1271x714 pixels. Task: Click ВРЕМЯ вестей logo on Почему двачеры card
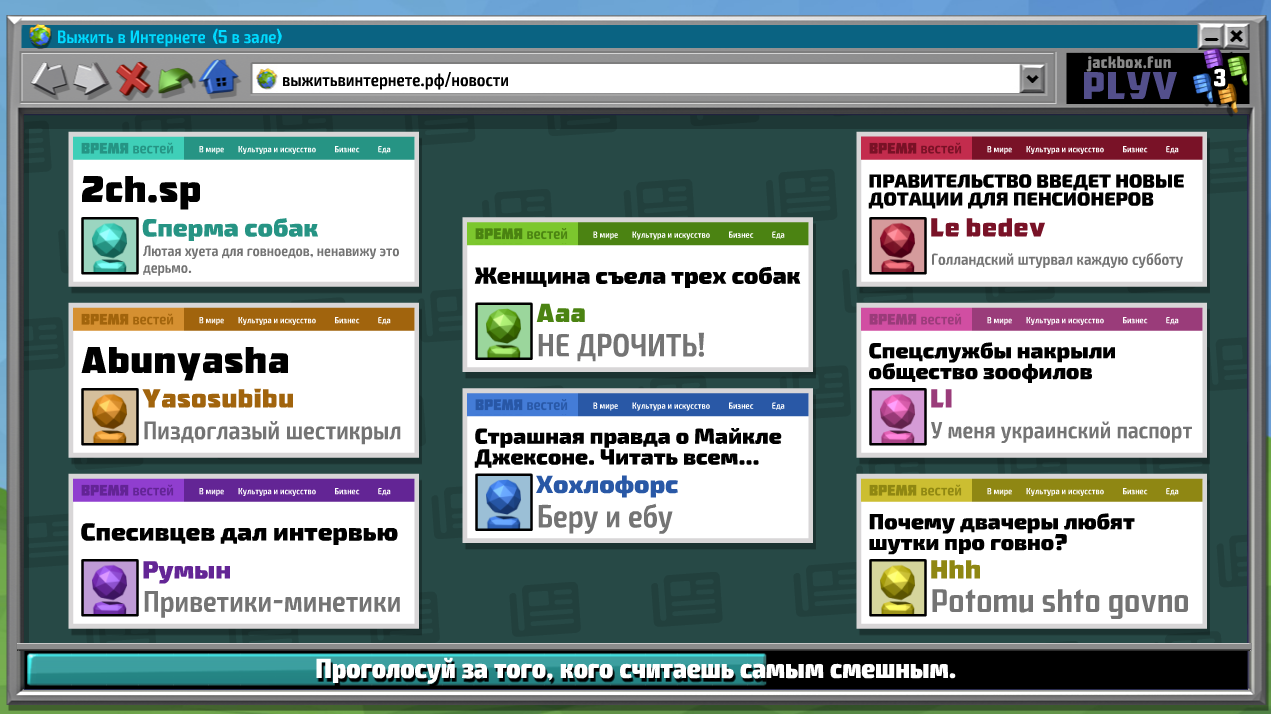pos(915,490)
